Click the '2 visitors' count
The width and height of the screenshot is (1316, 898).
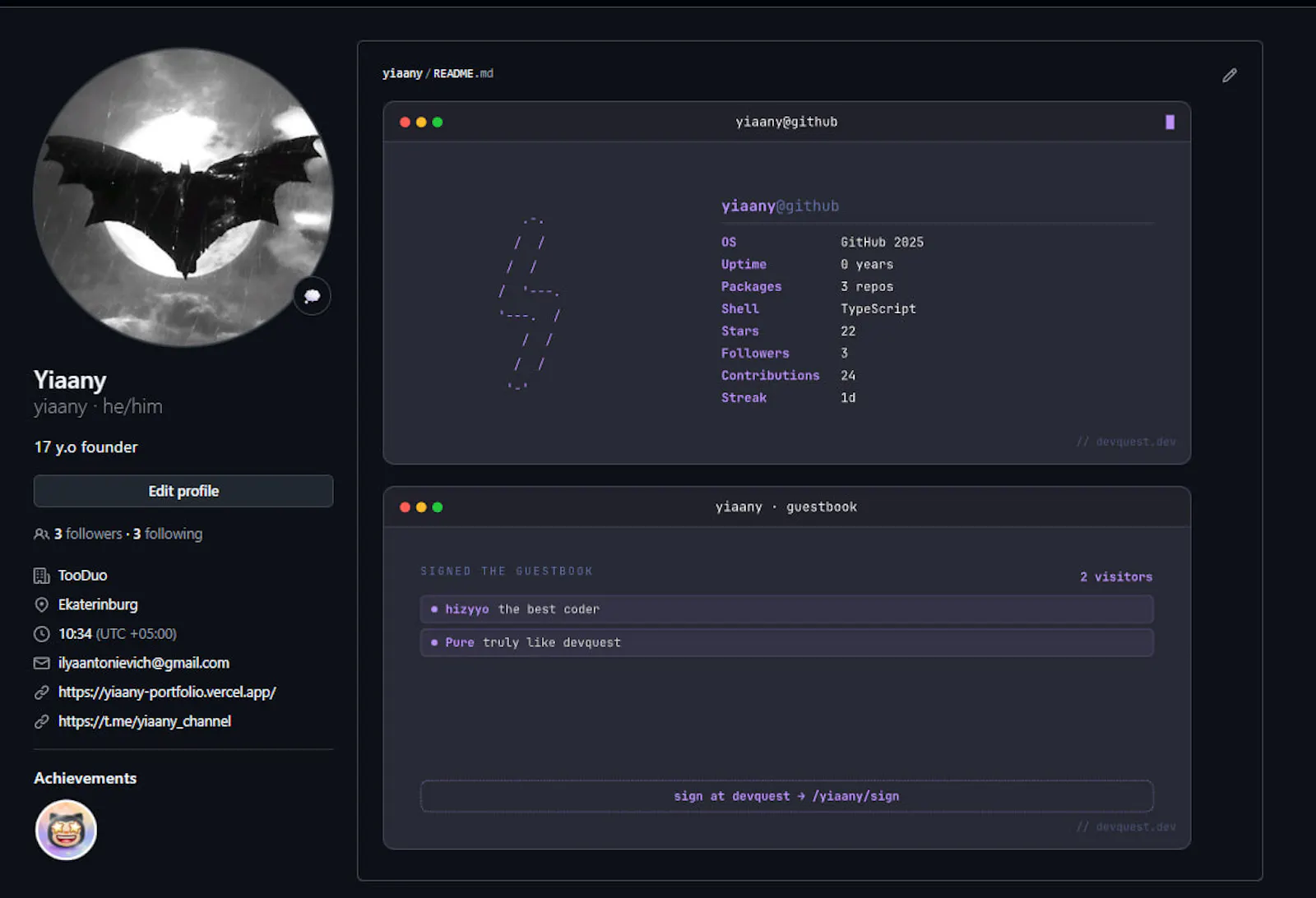pyautogui.click(x=1116, y=576)
